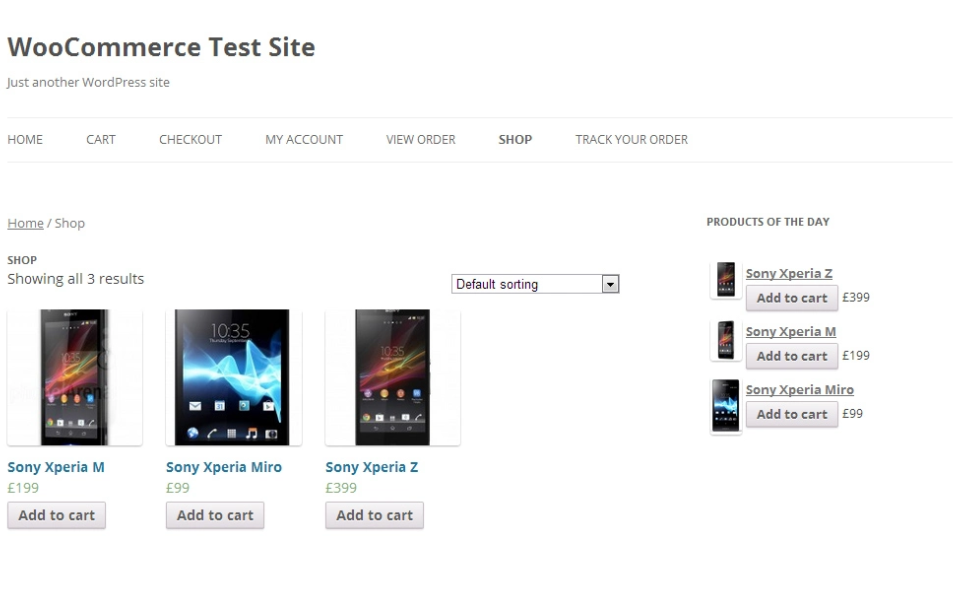Select the Sony Xperia M product thumbnail

point(74,377)
